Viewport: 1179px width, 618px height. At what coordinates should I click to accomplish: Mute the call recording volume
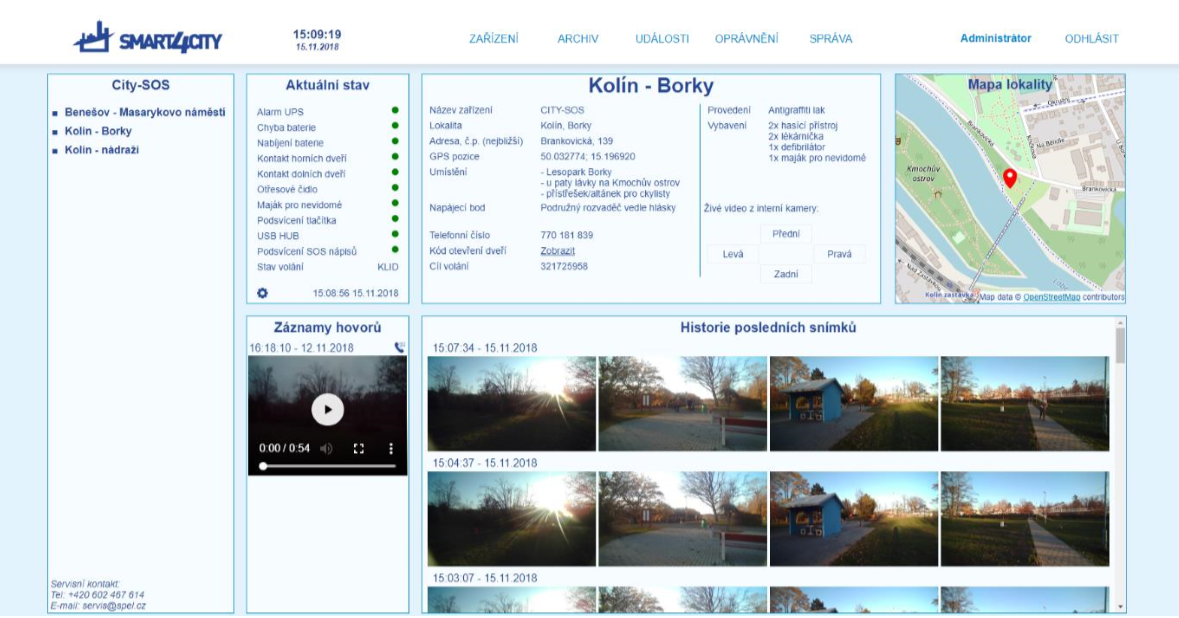326,449
